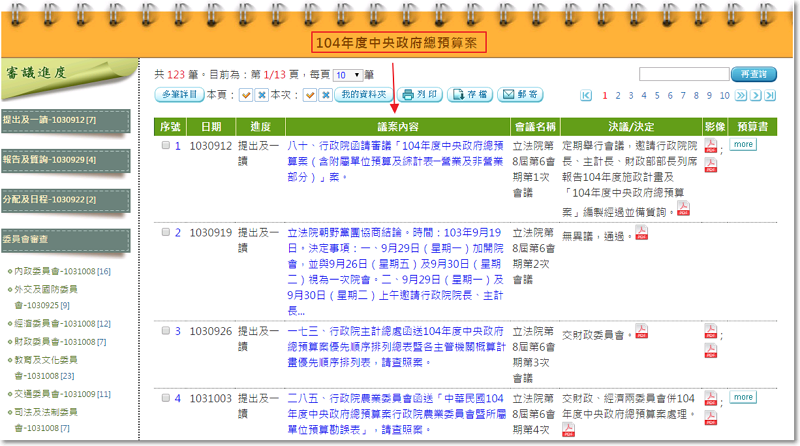Tick the checkbox for row 3

pyautogui.click(x=166, y=330)
